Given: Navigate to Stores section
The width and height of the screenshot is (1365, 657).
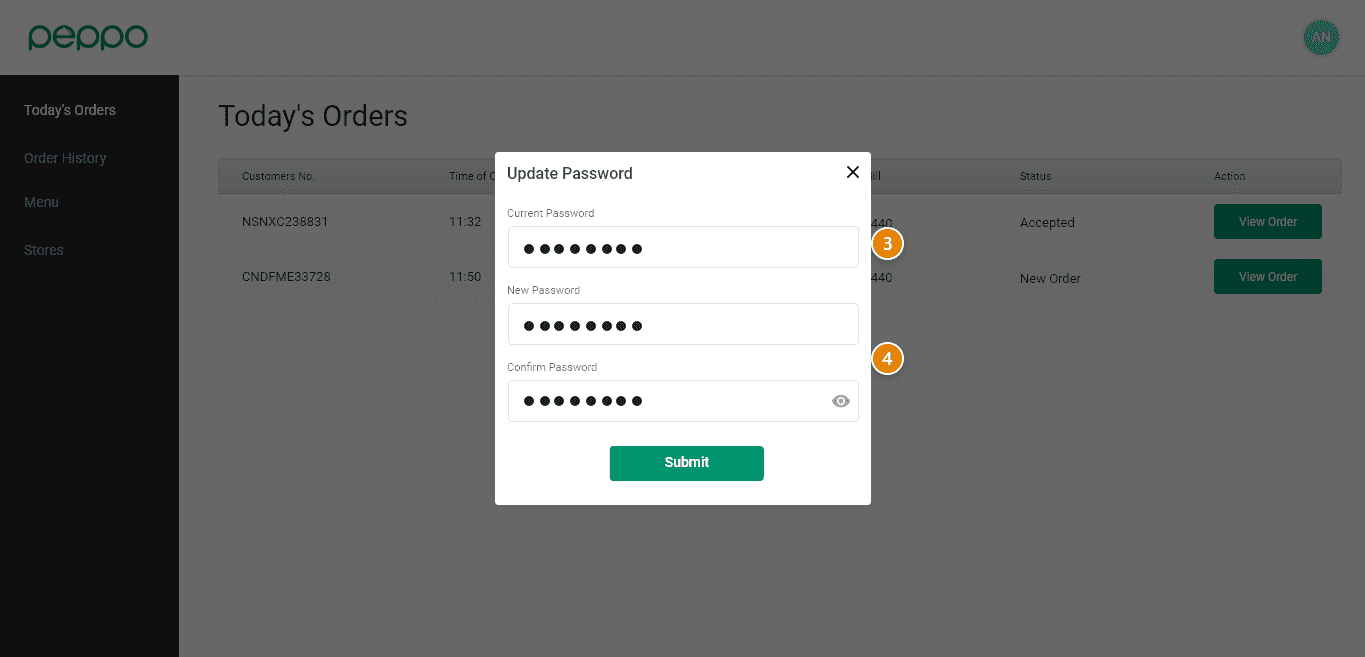Looking at the screenshot, I should coord(44,250).
